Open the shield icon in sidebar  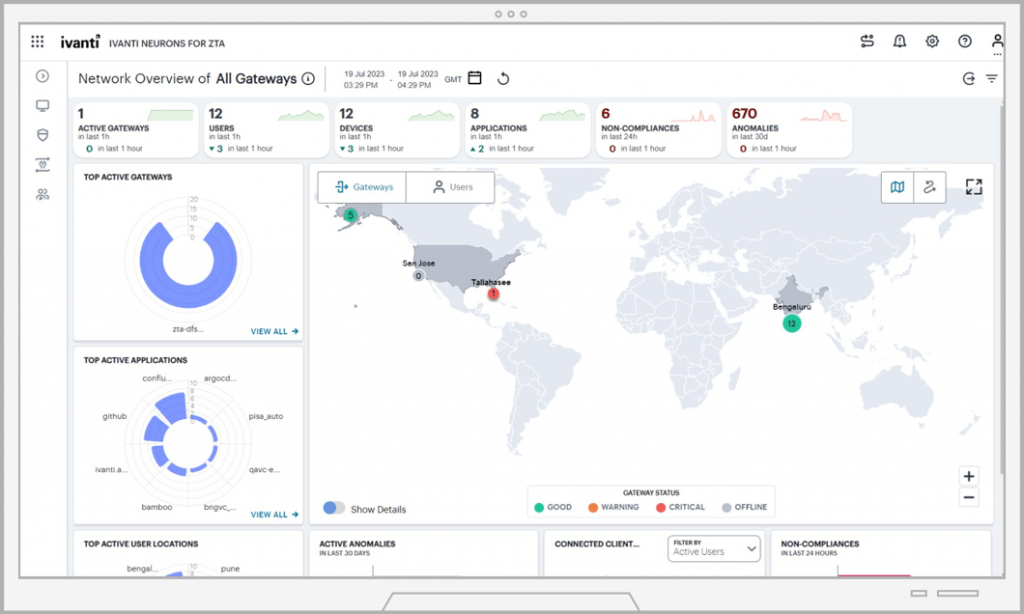tap(42, 135)
